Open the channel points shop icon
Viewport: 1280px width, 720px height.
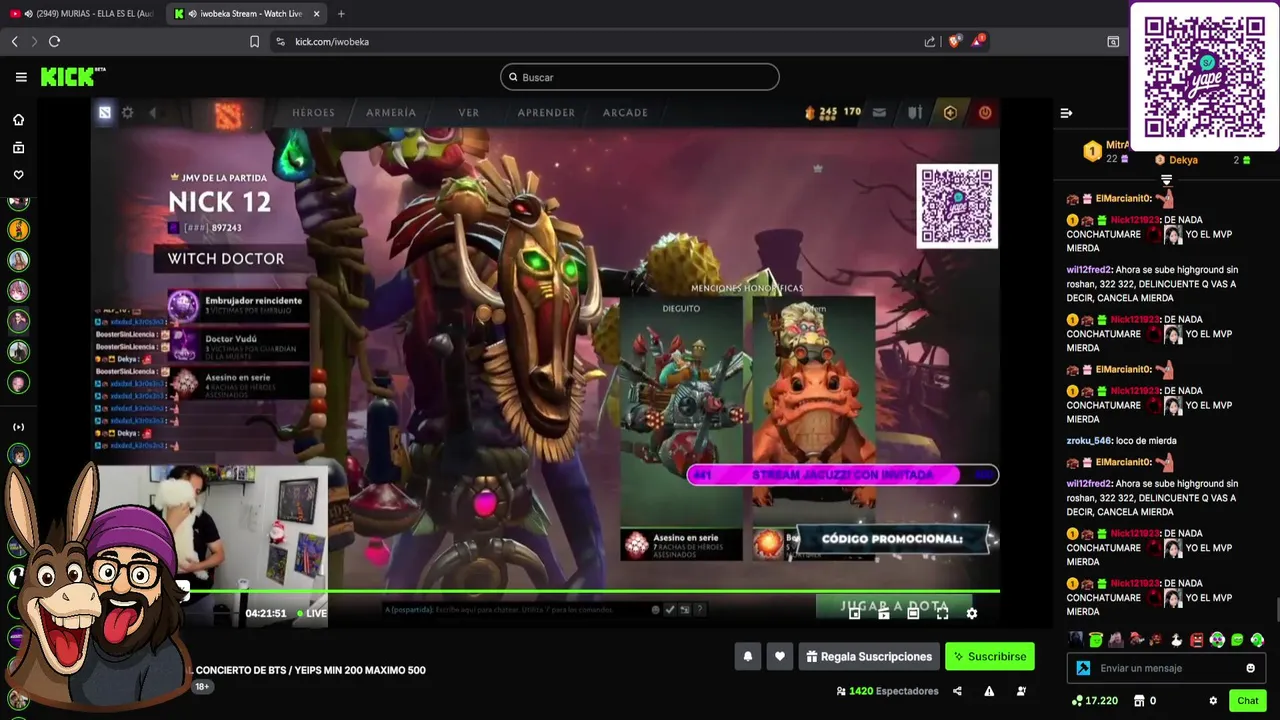point(1139,701)
